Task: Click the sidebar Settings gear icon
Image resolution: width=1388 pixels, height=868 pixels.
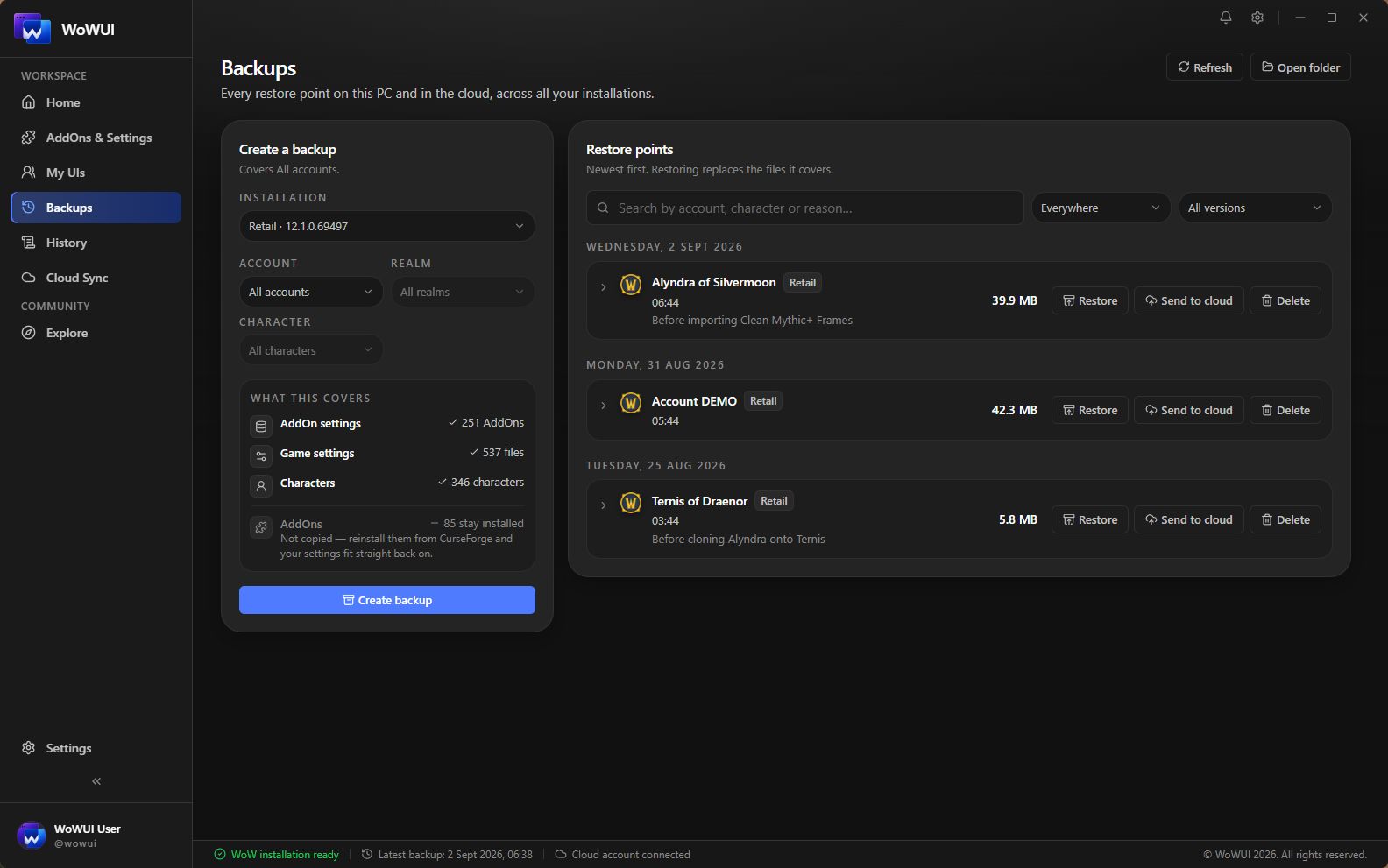Action: click(29, 748)
